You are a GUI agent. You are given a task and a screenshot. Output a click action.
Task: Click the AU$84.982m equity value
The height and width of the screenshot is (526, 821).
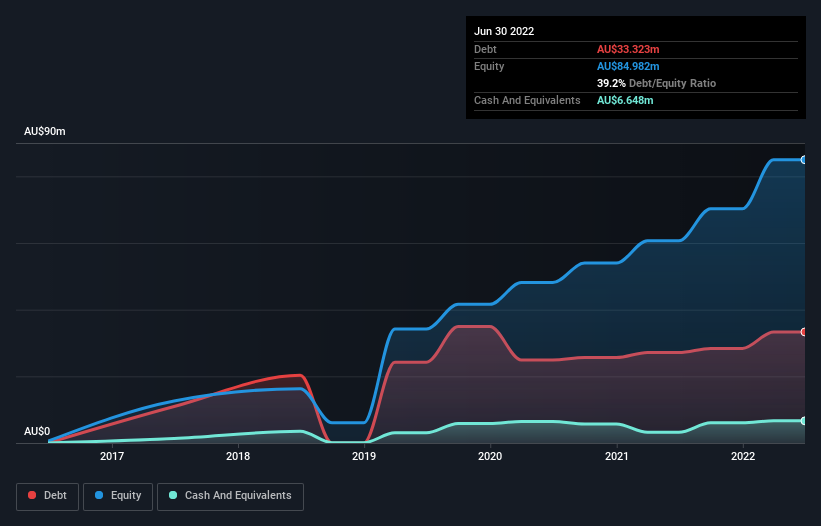(x=628, y=66)
